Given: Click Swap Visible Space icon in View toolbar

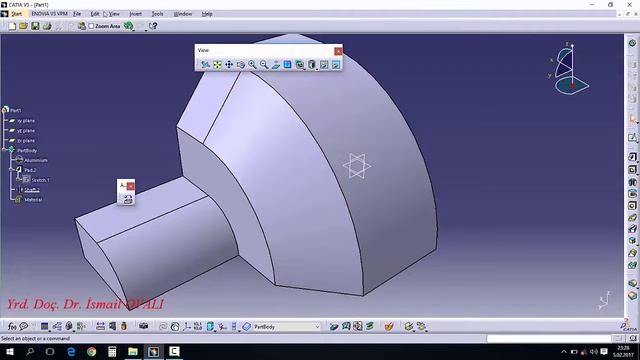Looking at the screenshot, I should [336, 64].
